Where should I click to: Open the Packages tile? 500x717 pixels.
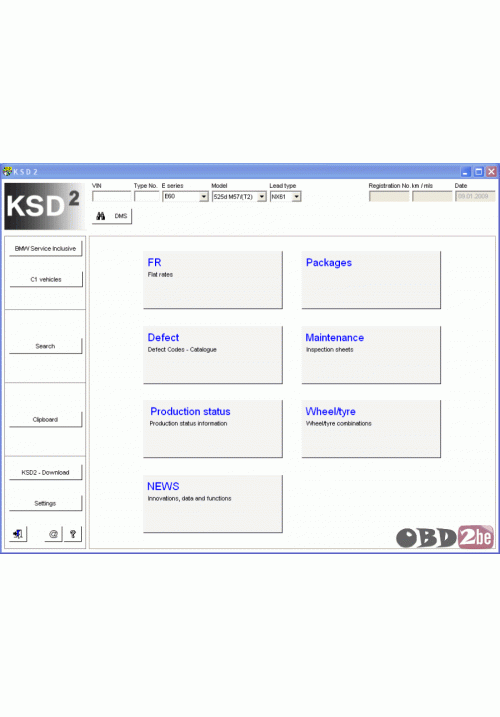(x=371, y=279)
